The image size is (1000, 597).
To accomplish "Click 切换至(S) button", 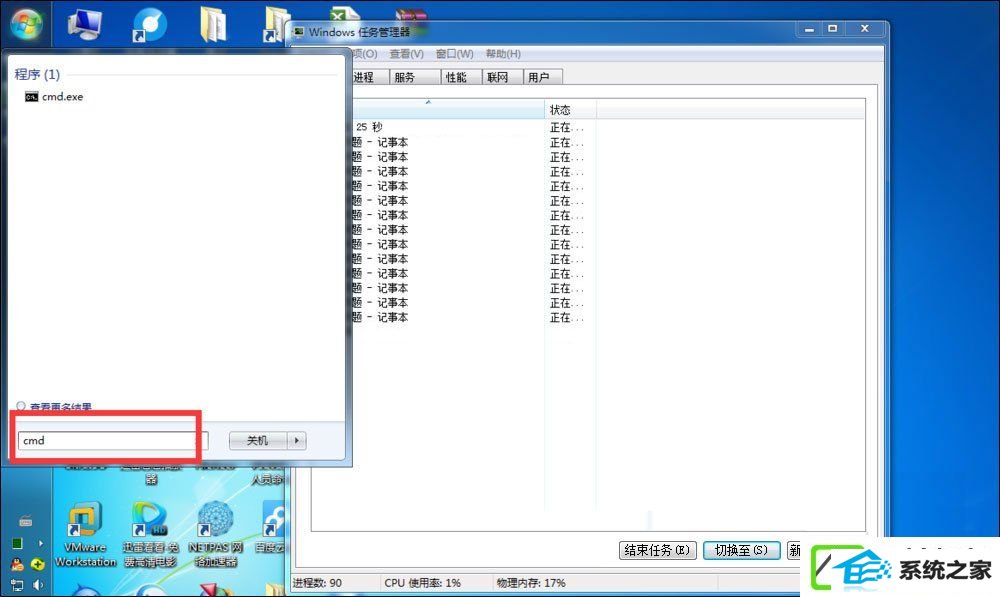I will [742, 550].
